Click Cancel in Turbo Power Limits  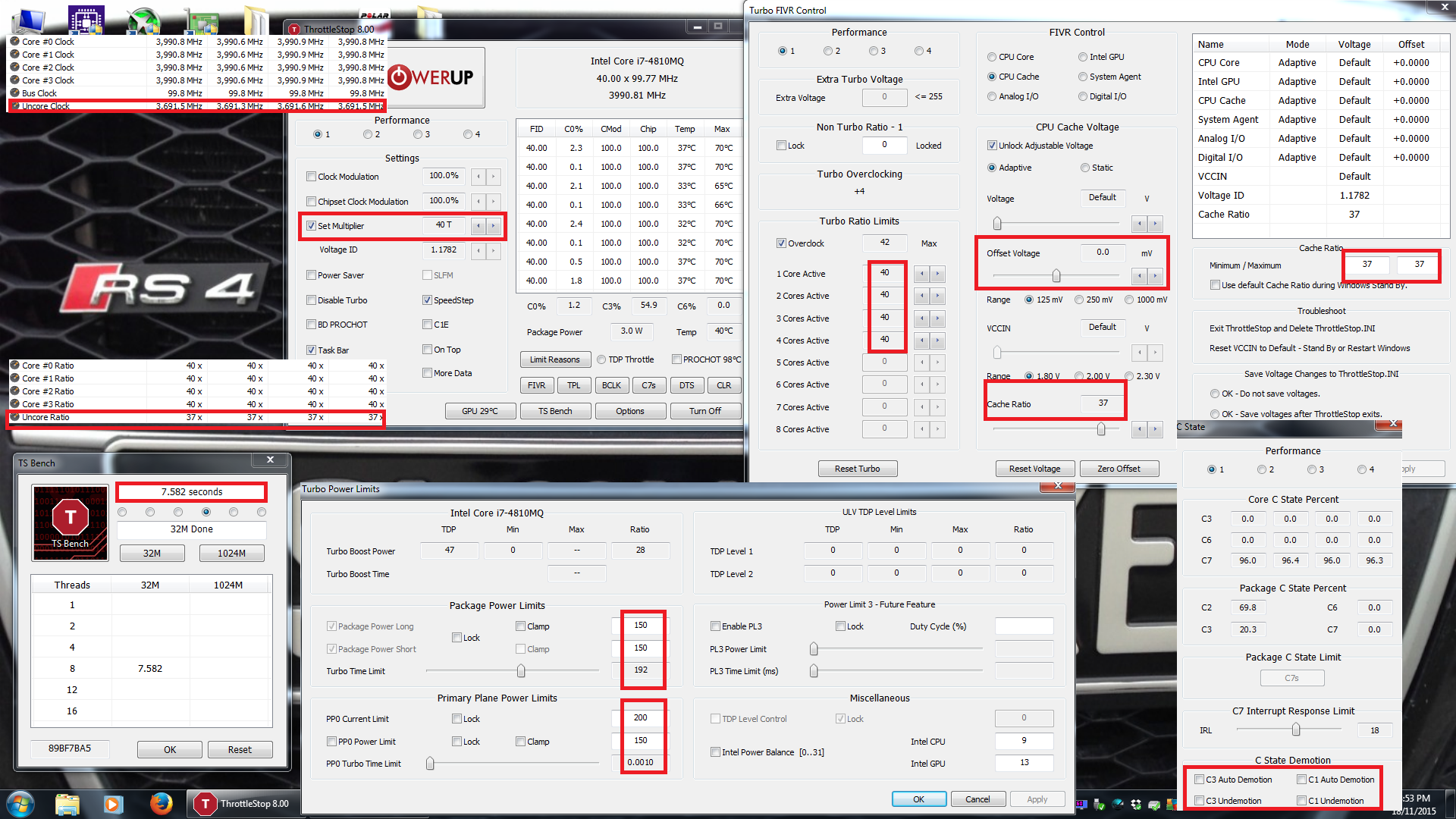pyautogui.click(x=977, y=799)
